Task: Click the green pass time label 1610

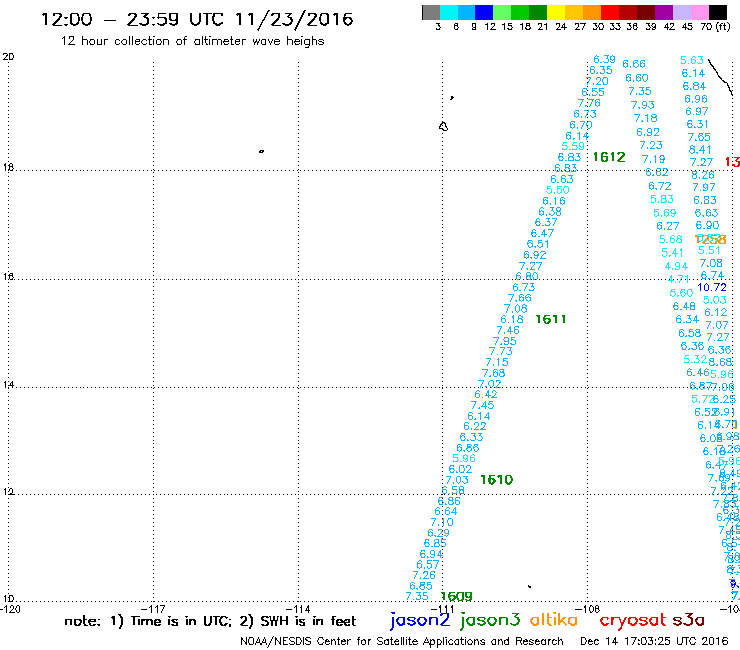Action: (496, 480)
